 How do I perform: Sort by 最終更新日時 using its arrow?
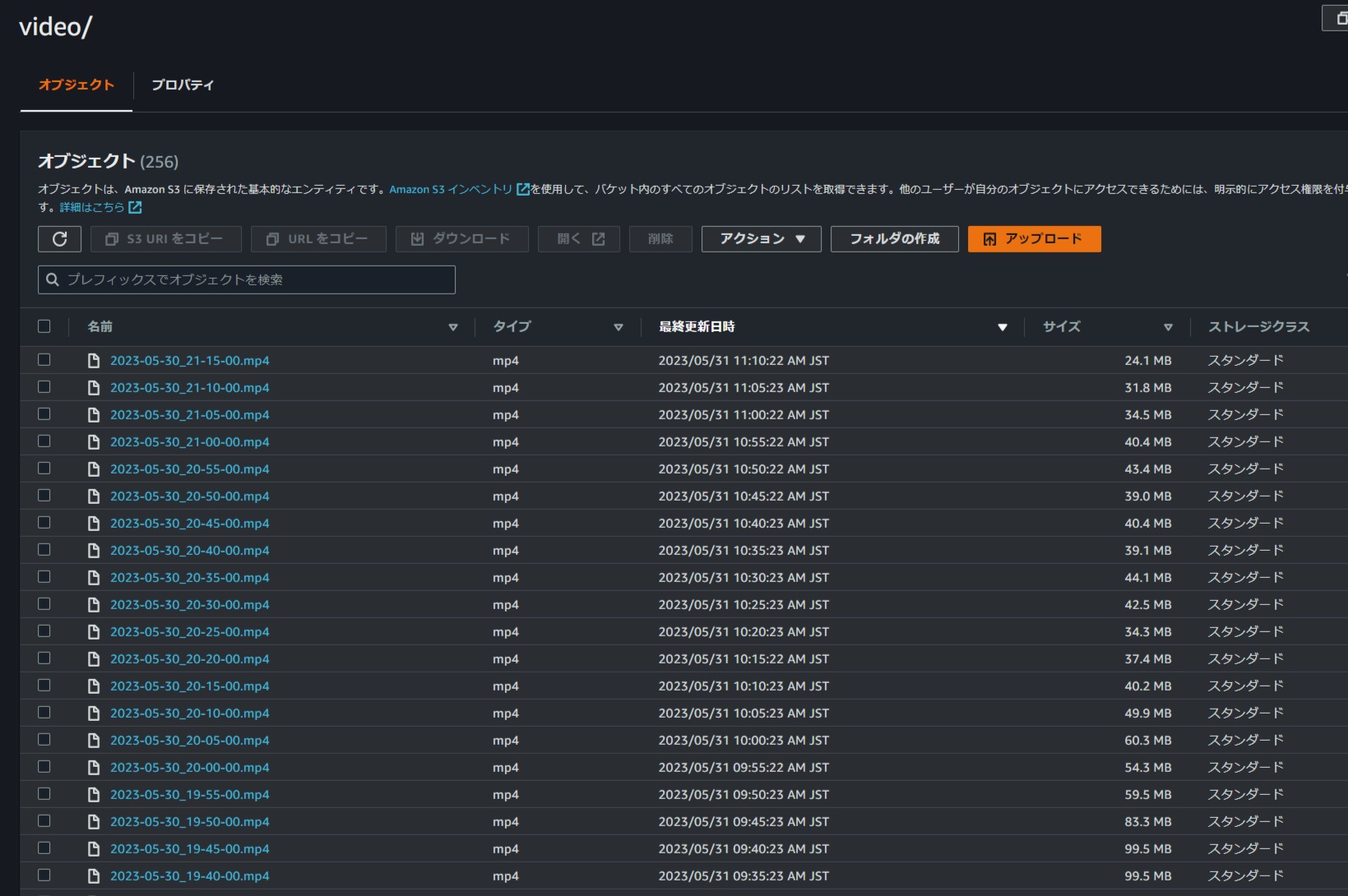pyautogui.click(x=1002, y=327)
